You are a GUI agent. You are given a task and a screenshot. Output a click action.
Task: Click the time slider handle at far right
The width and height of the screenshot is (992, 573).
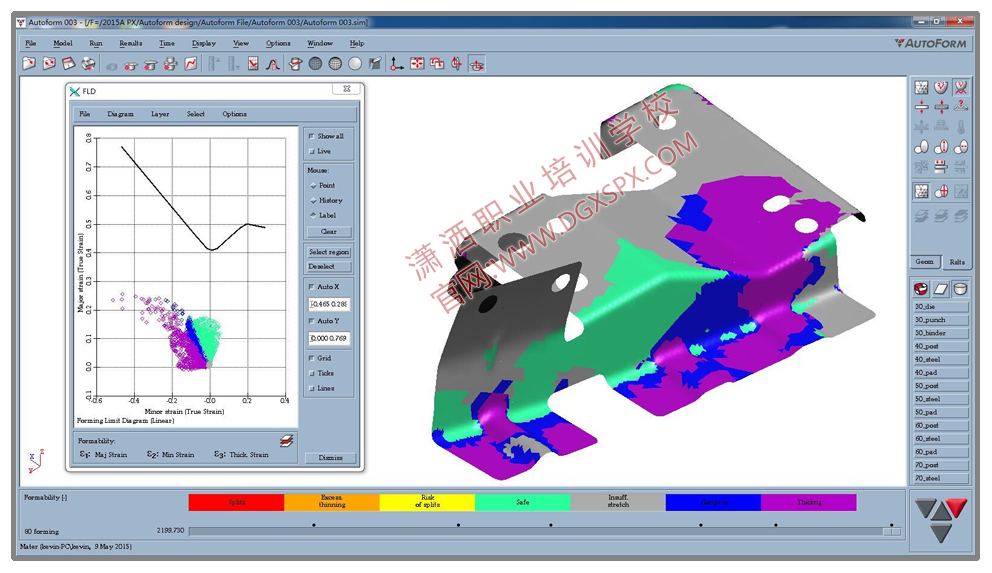click(892, 532)
